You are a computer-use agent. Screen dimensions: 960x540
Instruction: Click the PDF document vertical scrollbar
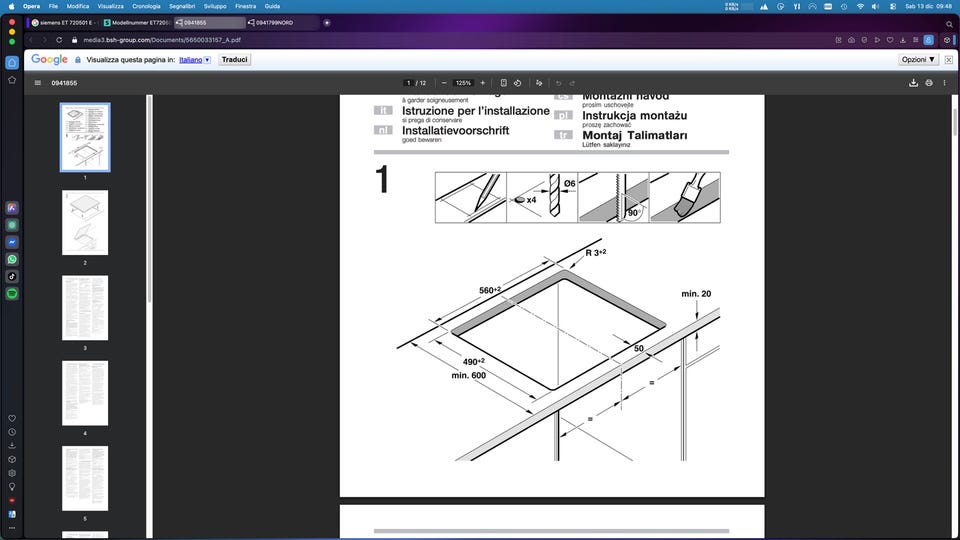954,122
